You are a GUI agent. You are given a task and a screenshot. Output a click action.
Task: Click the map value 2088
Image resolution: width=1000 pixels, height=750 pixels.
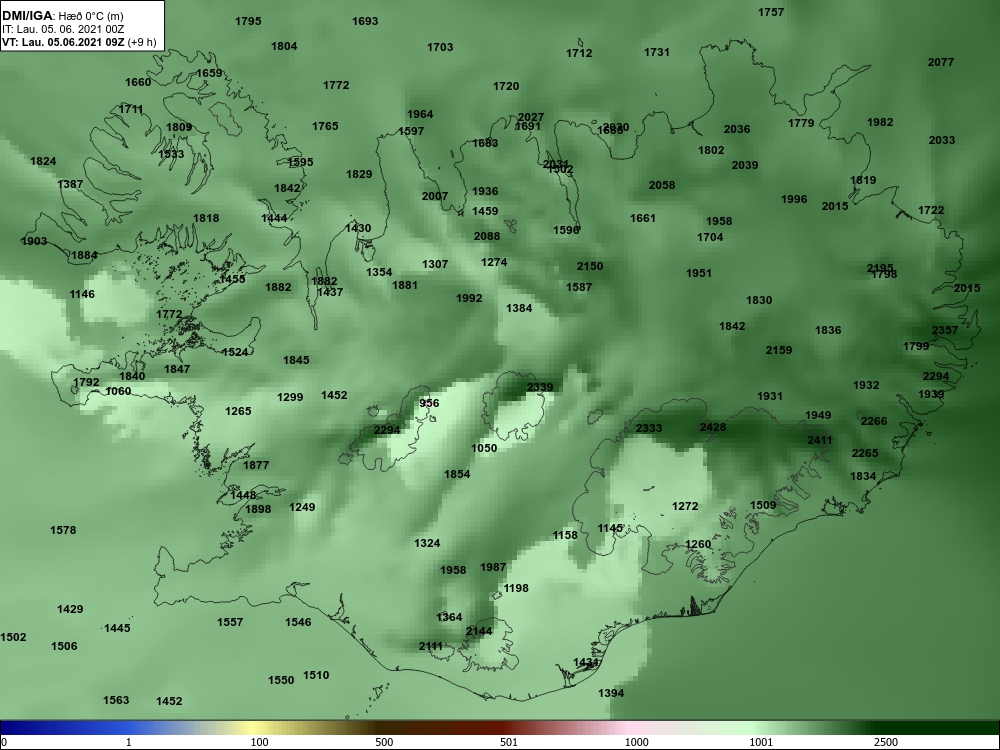pyautogui.click(x=487, y=236)
